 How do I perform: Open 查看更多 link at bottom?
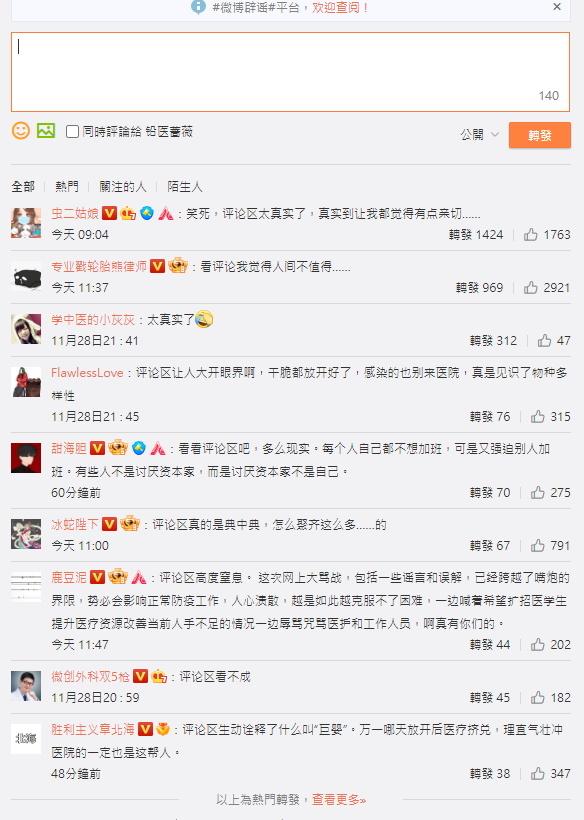(x=339, y=800)
